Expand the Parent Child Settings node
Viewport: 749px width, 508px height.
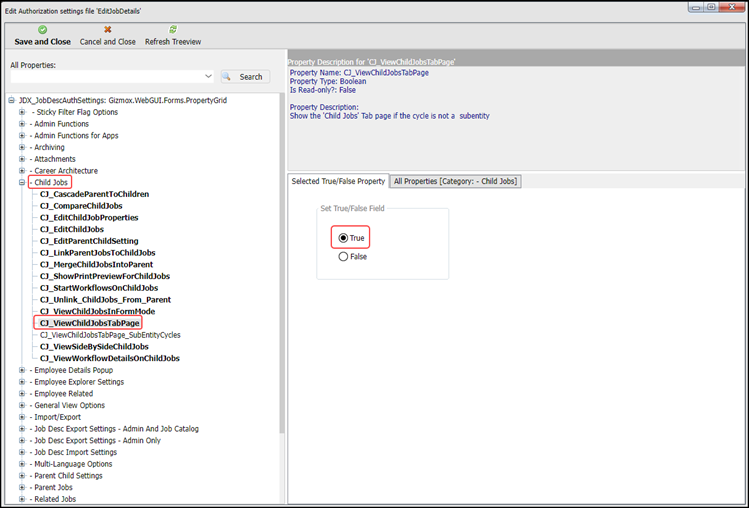click(x=22, y=476)
